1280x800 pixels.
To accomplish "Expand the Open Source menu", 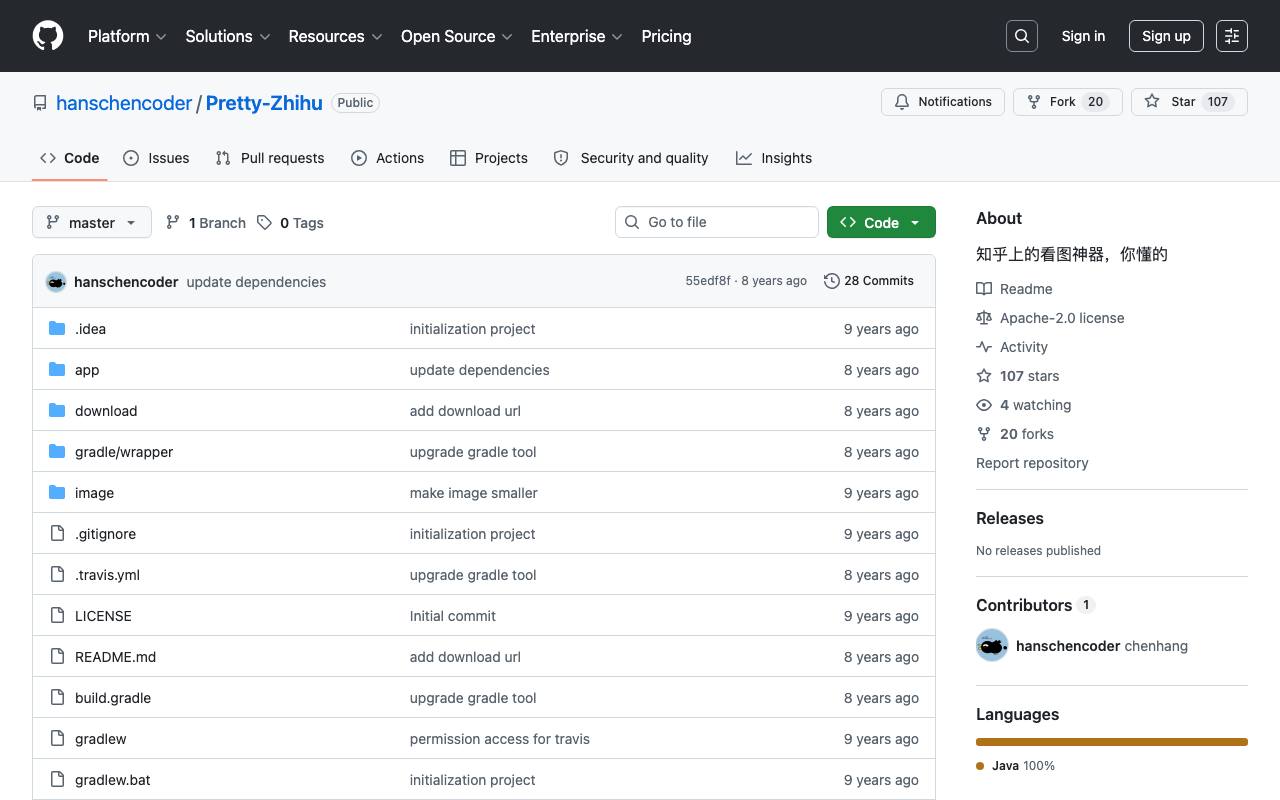I will click(x=457, y=36).
